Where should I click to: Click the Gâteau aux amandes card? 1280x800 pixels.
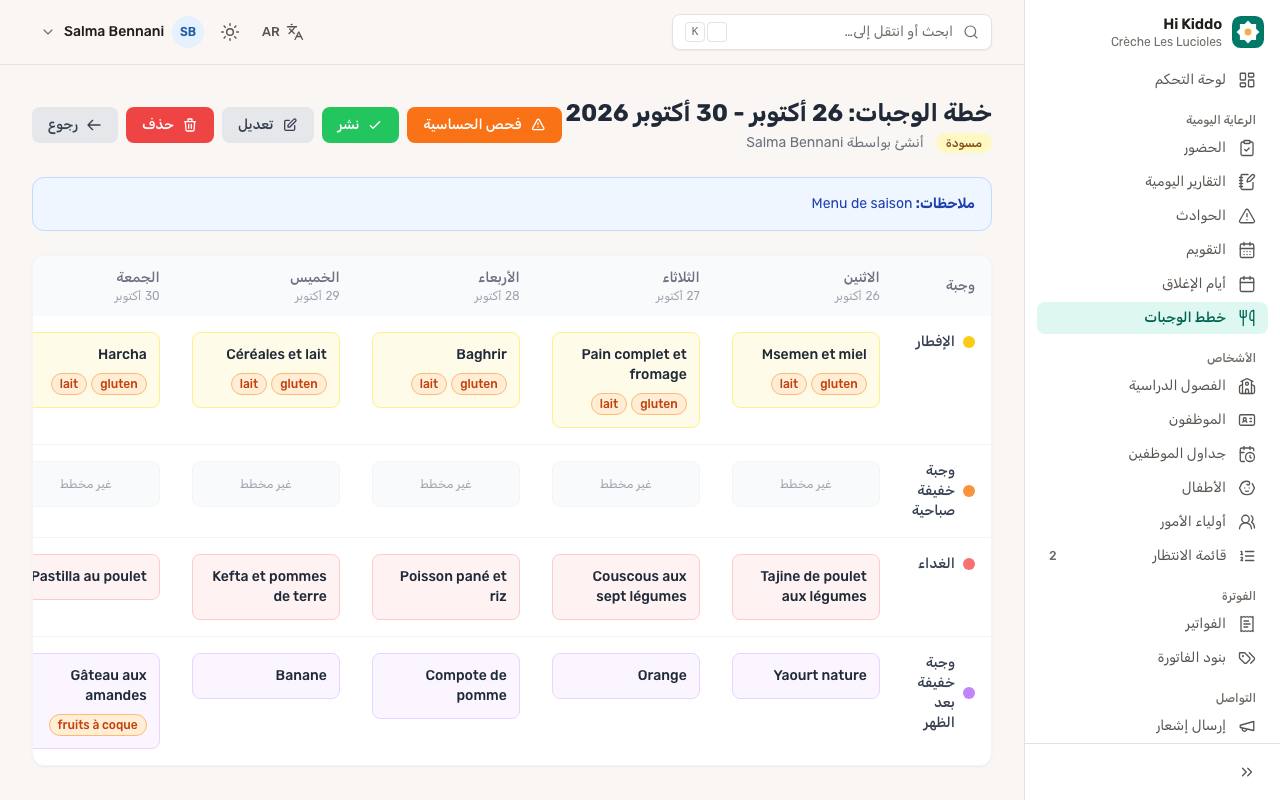coord(96,701)
